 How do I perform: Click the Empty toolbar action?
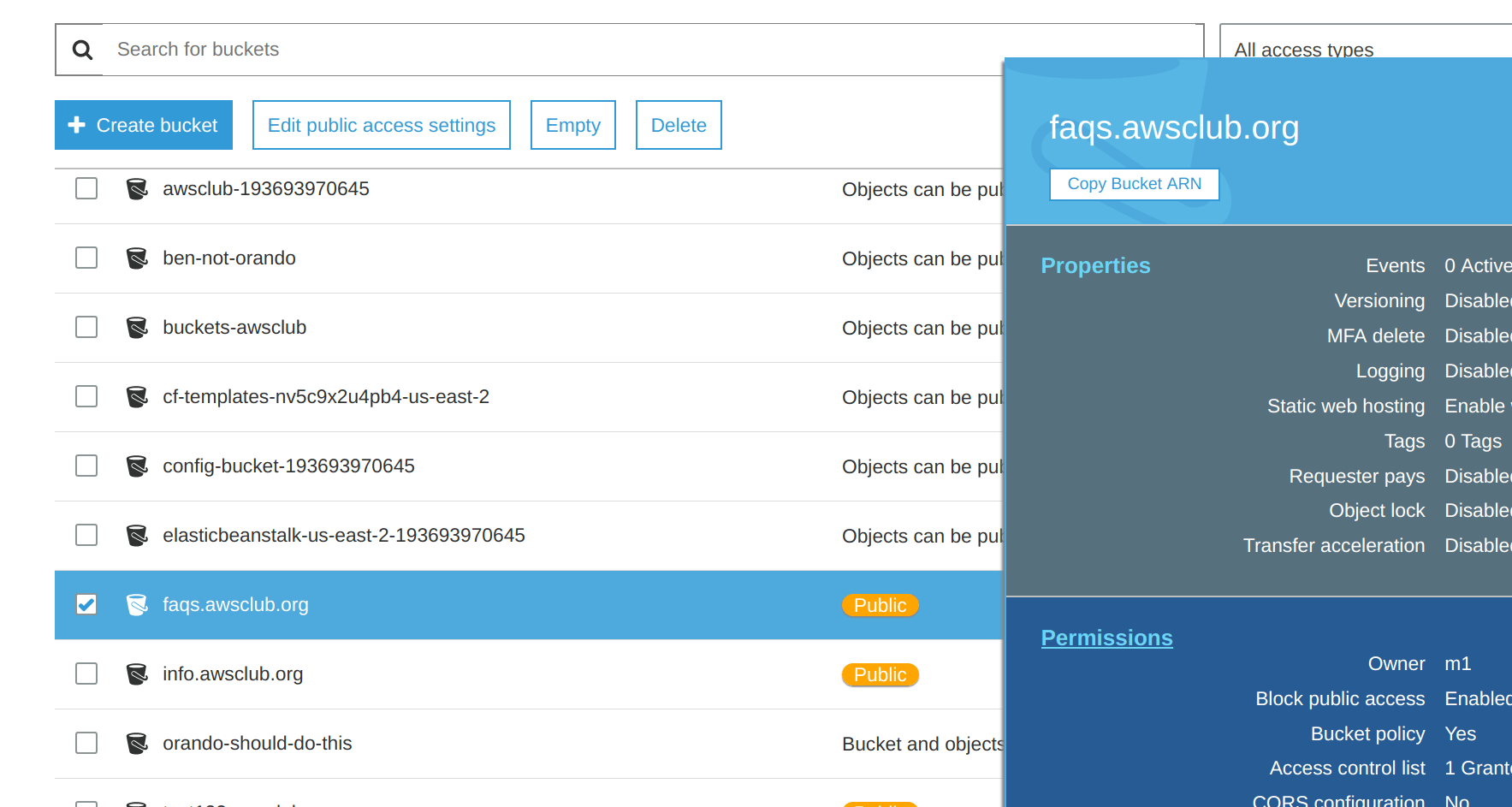coord(572,125)
